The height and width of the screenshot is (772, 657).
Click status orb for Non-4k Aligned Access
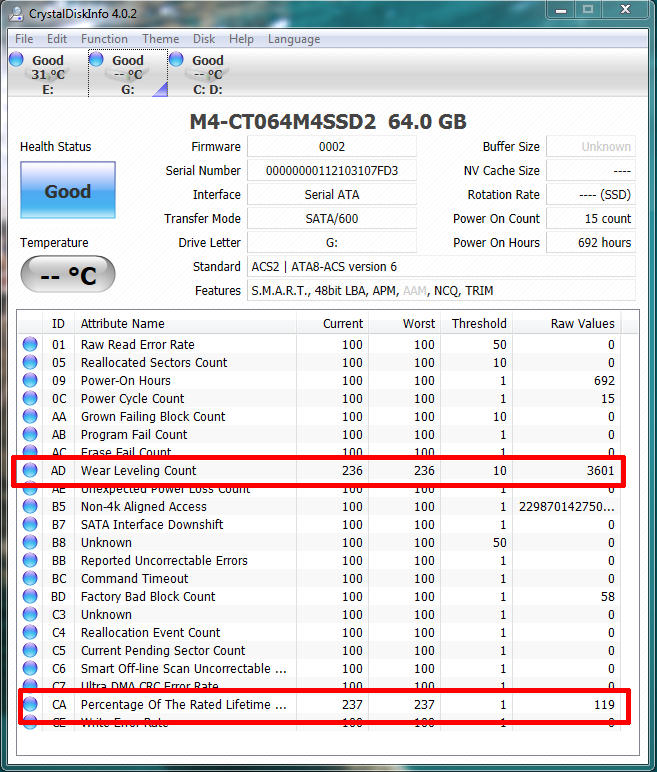30,506
